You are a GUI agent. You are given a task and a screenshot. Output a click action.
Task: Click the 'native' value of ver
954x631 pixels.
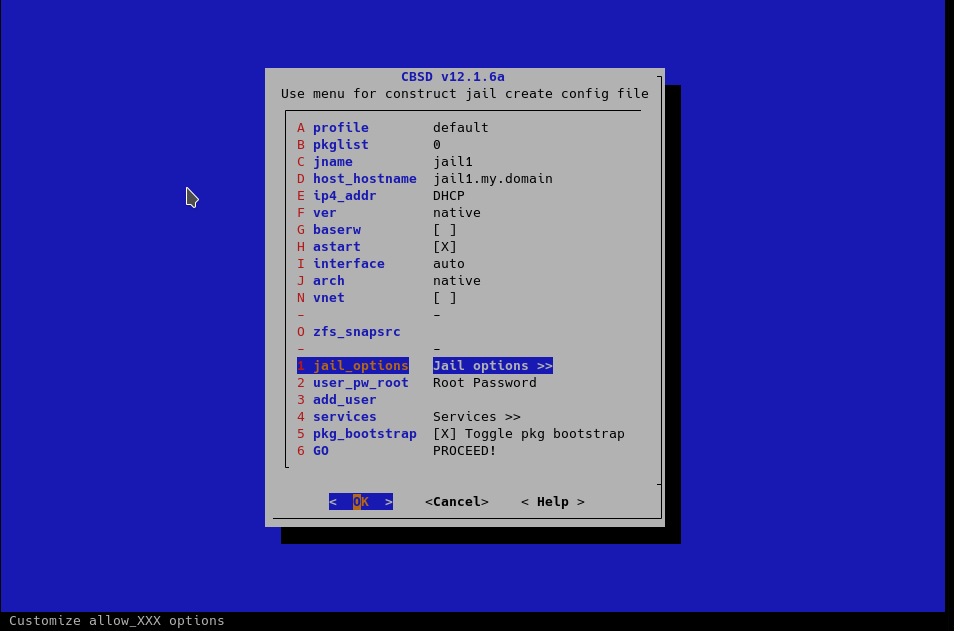tap(456, 213)
